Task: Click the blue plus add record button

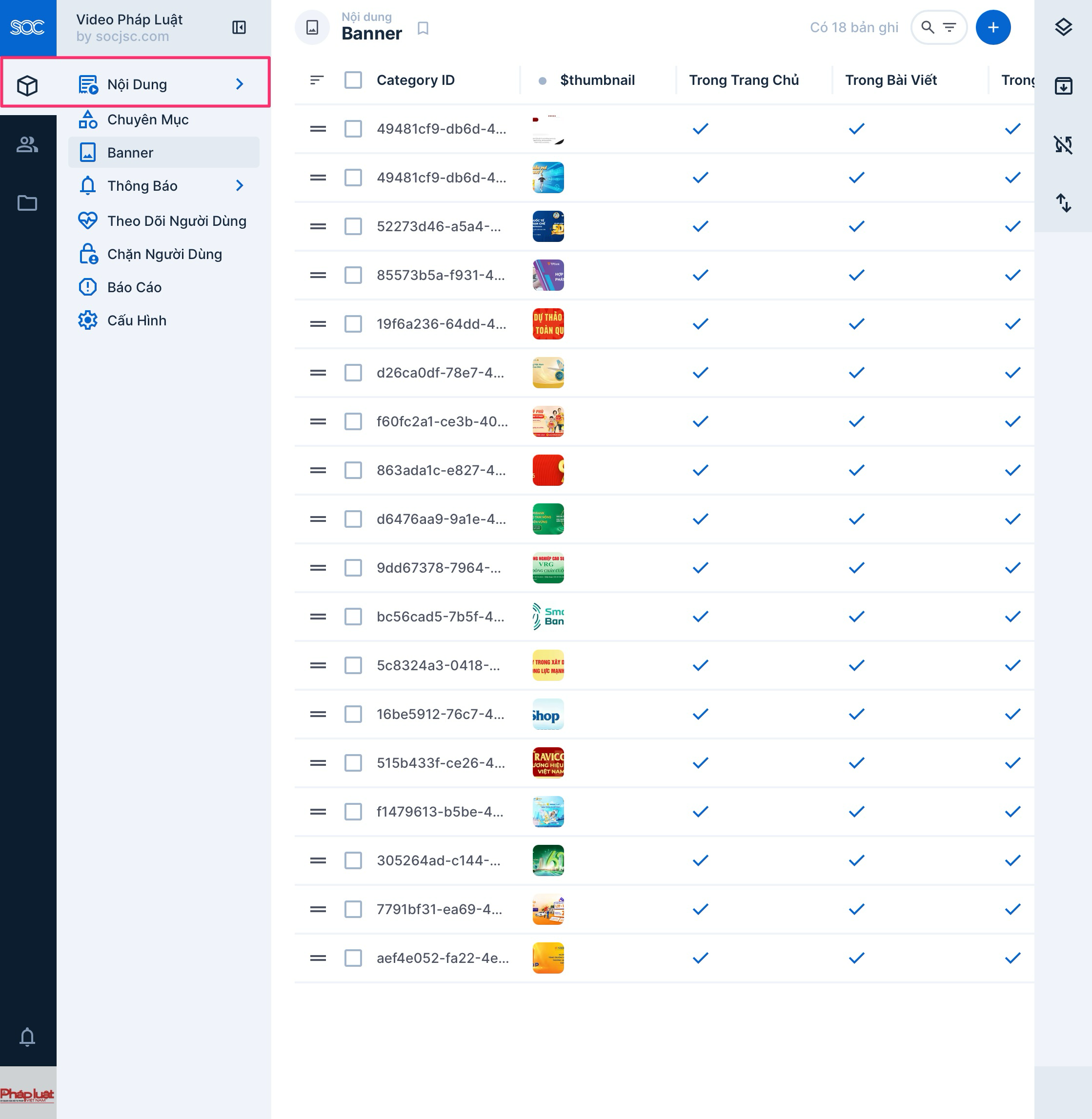Action: coord(993,27)
